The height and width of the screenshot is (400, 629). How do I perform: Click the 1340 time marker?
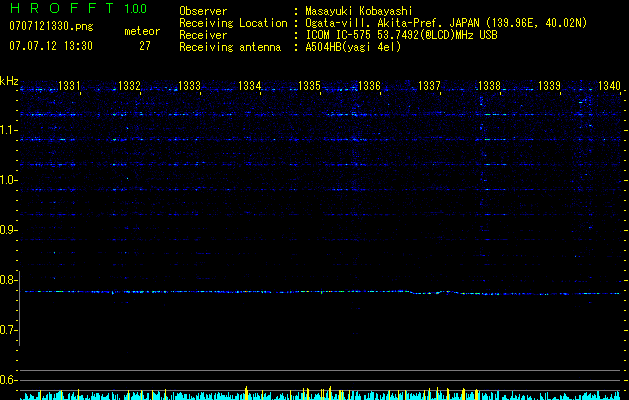click(x=609, y=86)
